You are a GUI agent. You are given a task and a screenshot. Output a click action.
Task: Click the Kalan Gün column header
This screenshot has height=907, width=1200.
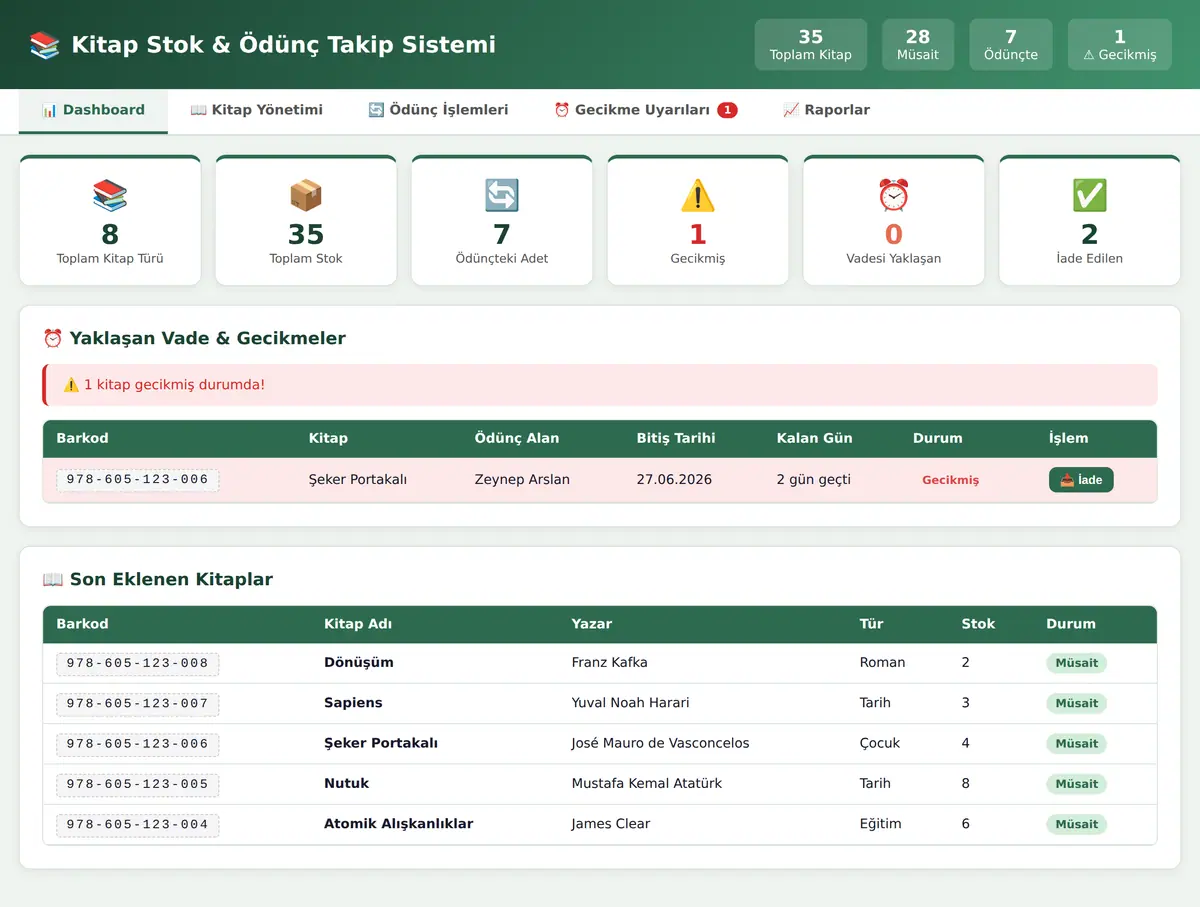click(815, 438)
